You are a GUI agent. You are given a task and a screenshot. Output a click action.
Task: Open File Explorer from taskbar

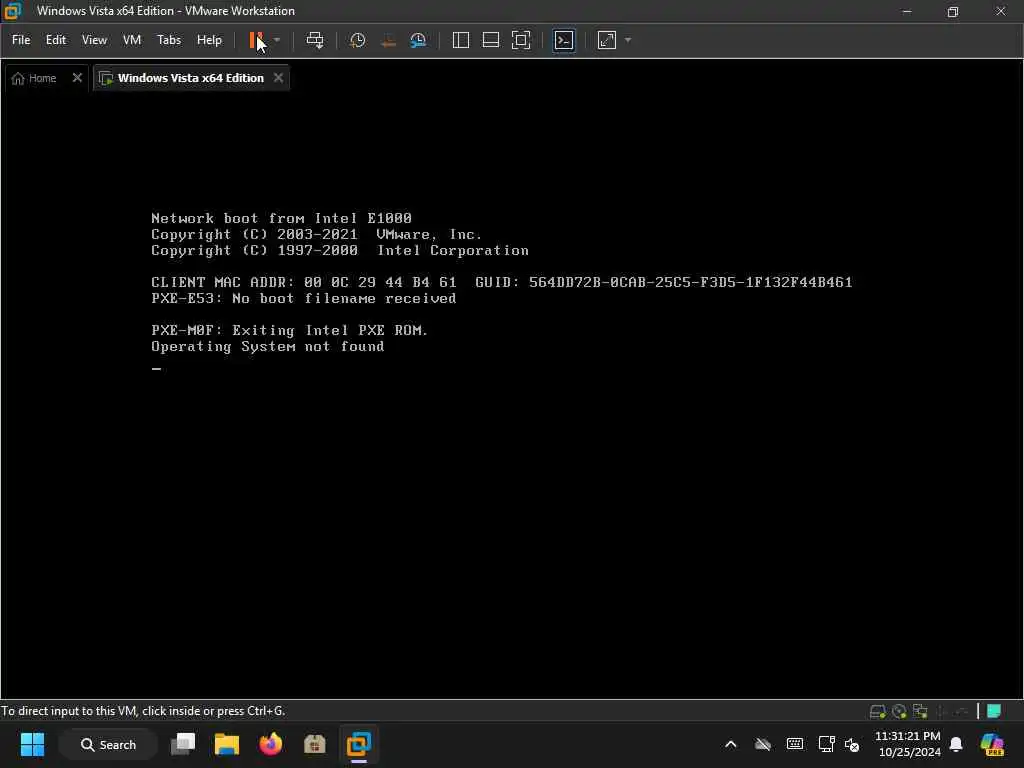click(x=227, y=744)
